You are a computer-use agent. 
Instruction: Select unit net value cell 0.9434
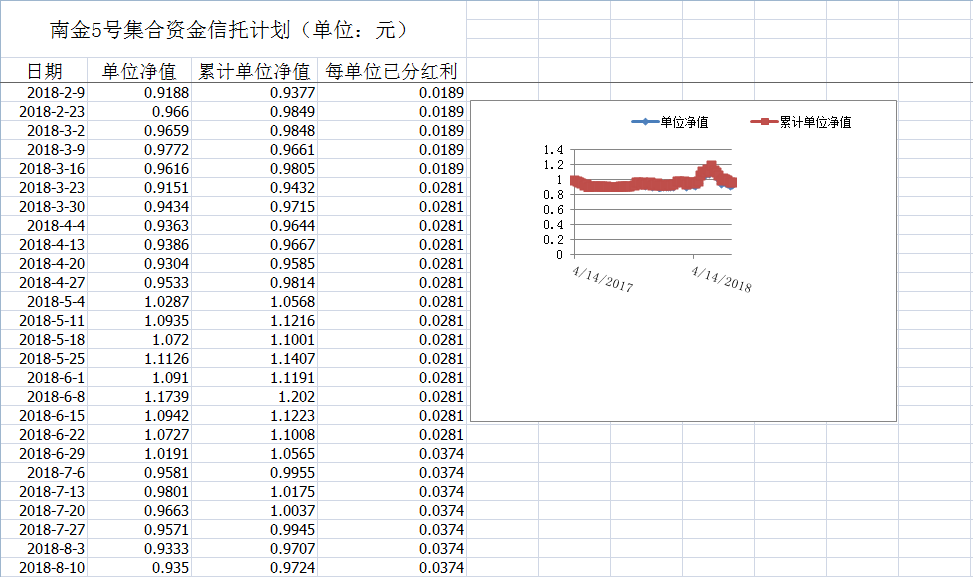pyautogui.click(x=140, y=207)
